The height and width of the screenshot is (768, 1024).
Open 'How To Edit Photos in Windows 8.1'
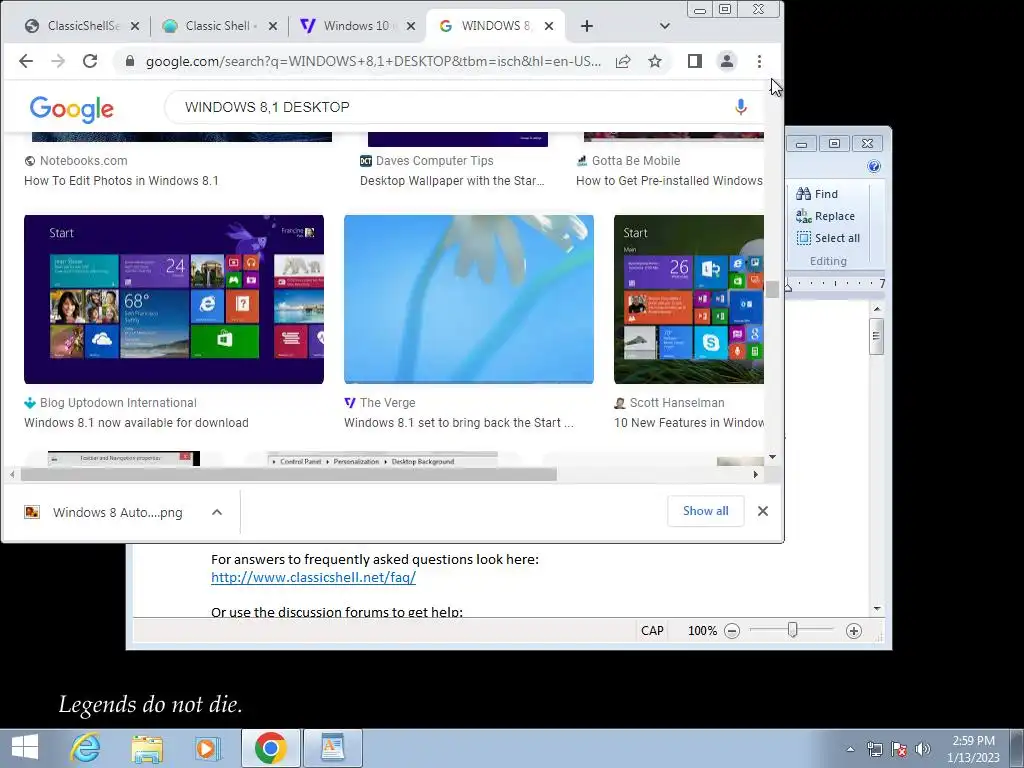121,181
